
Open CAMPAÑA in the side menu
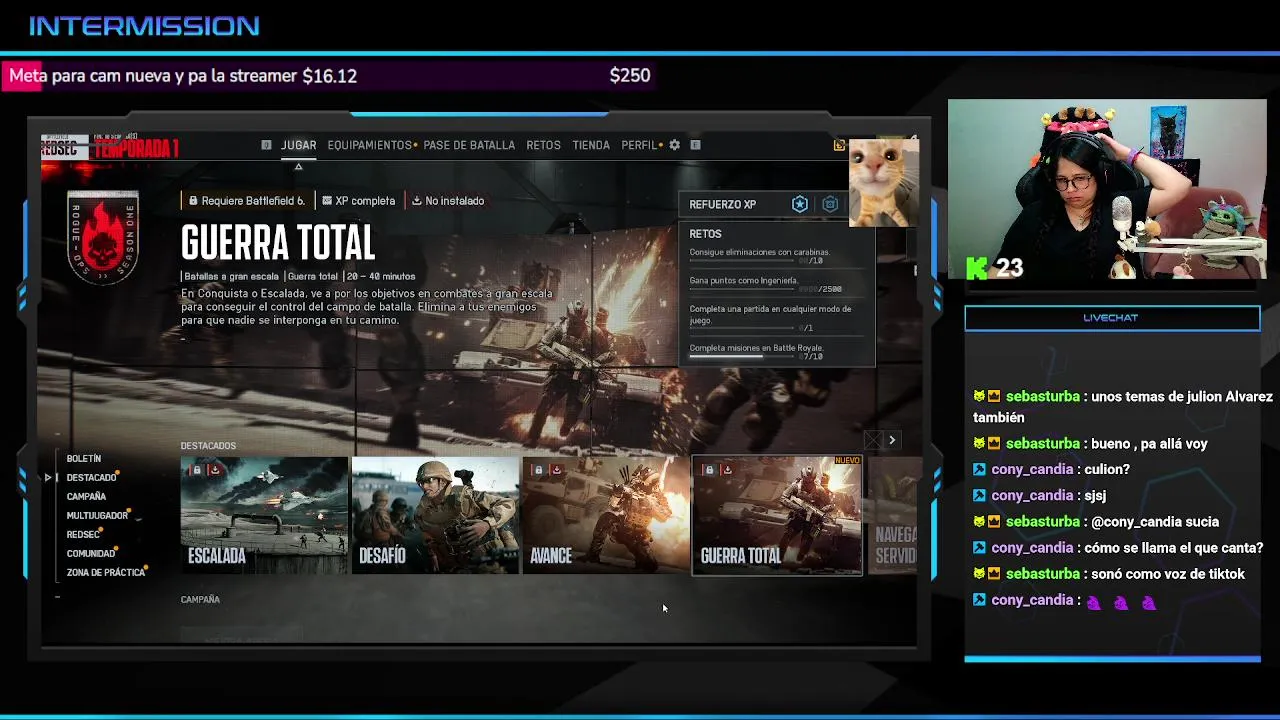(x=86, y=497)
